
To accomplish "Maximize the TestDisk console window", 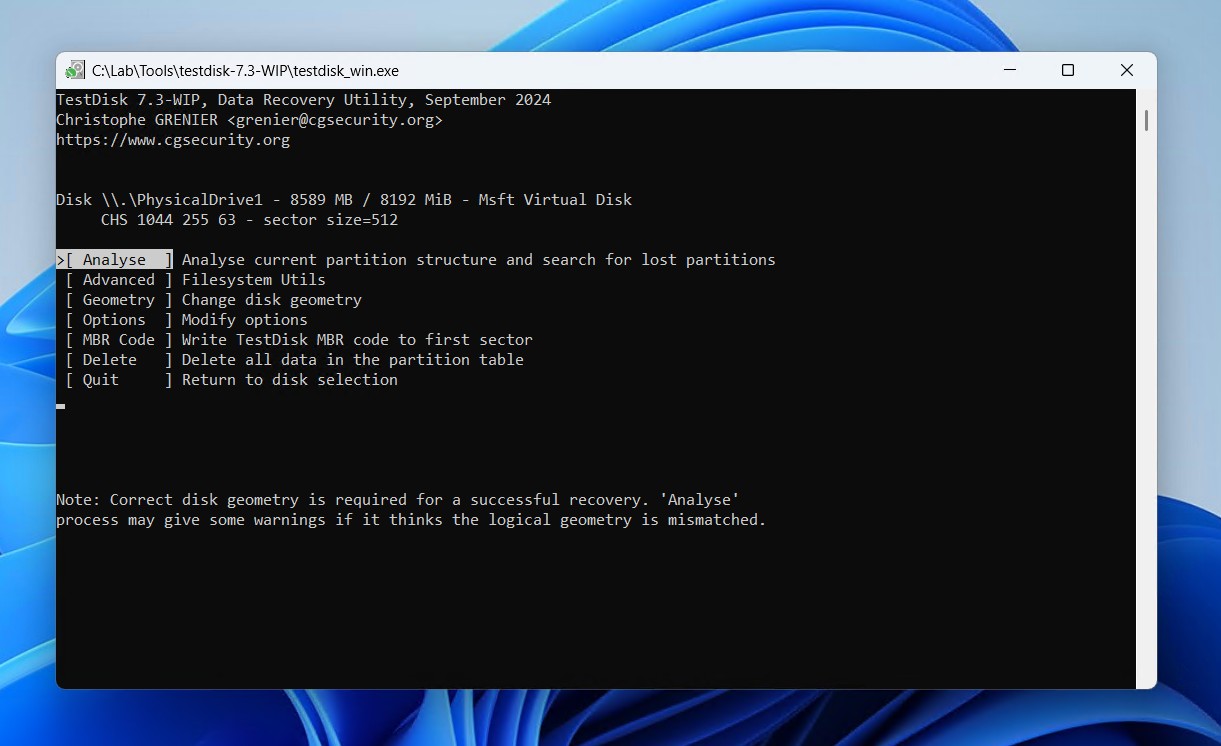I will (x=1067, y=70).
